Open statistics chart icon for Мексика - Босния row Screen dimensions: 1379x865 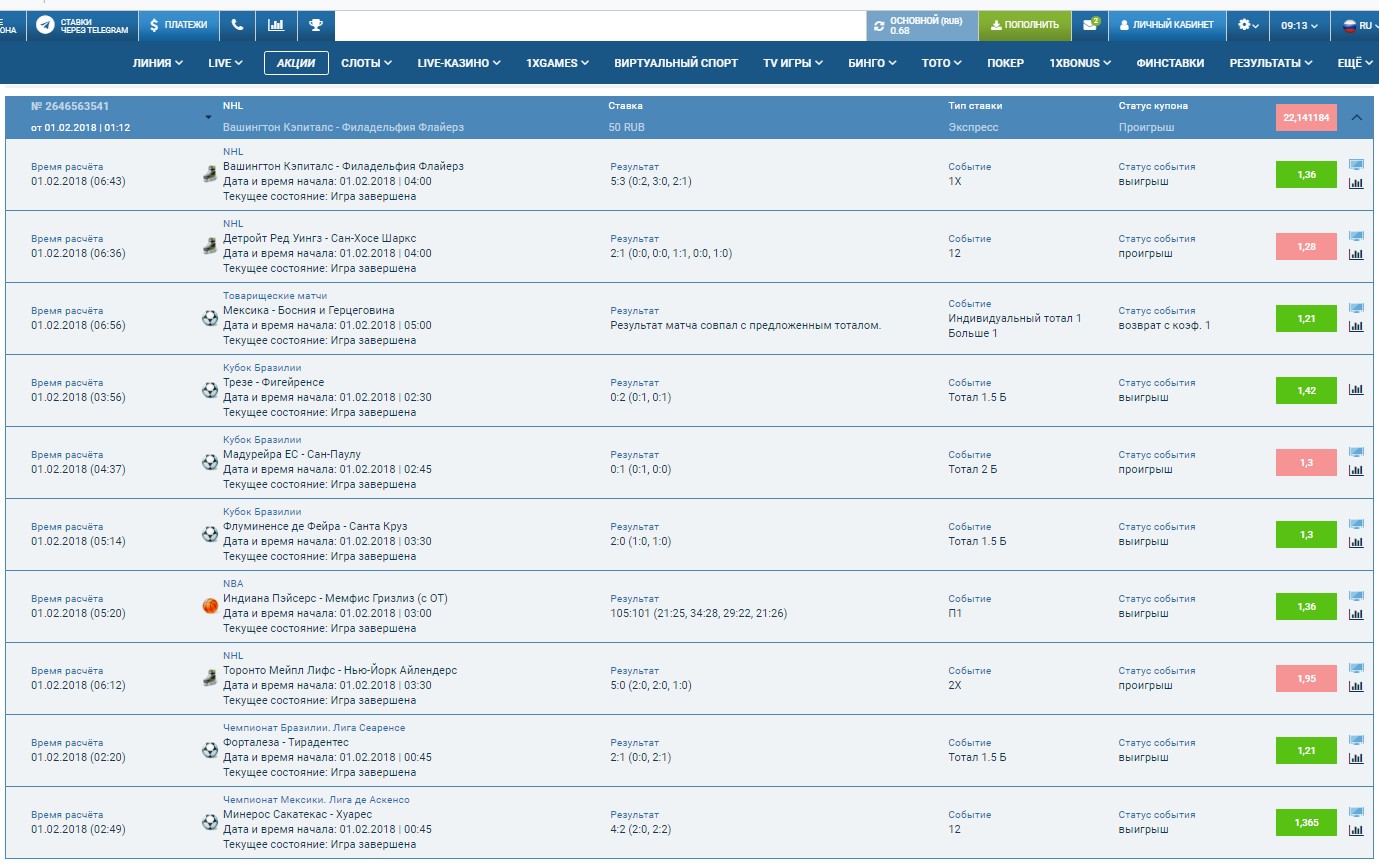click(x=1356, y=327)
